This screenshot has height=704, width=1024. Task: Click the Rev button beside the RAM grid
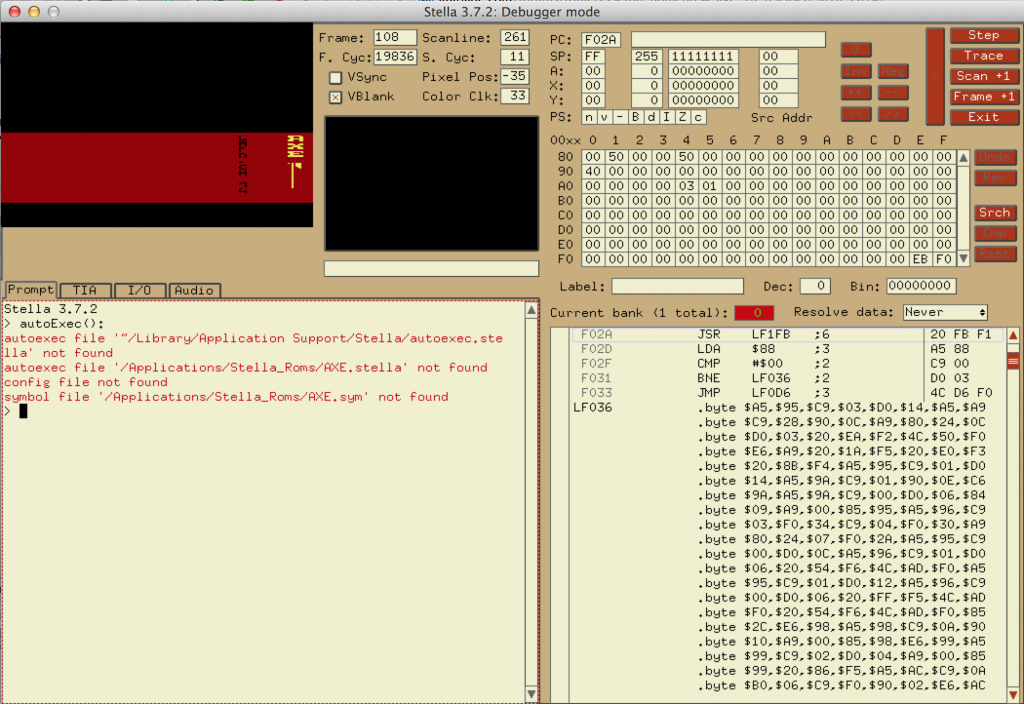(x=995, y=178)
